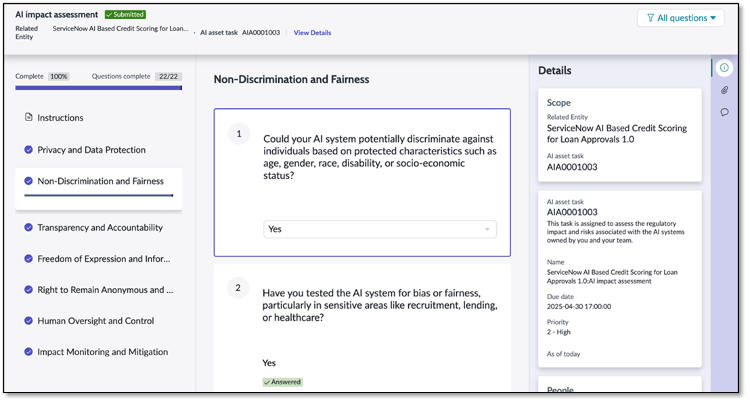Click the Privacy and Data Protection checkmark icon
The height and width of the screenshot is (404, 750).
pos(28,150)
